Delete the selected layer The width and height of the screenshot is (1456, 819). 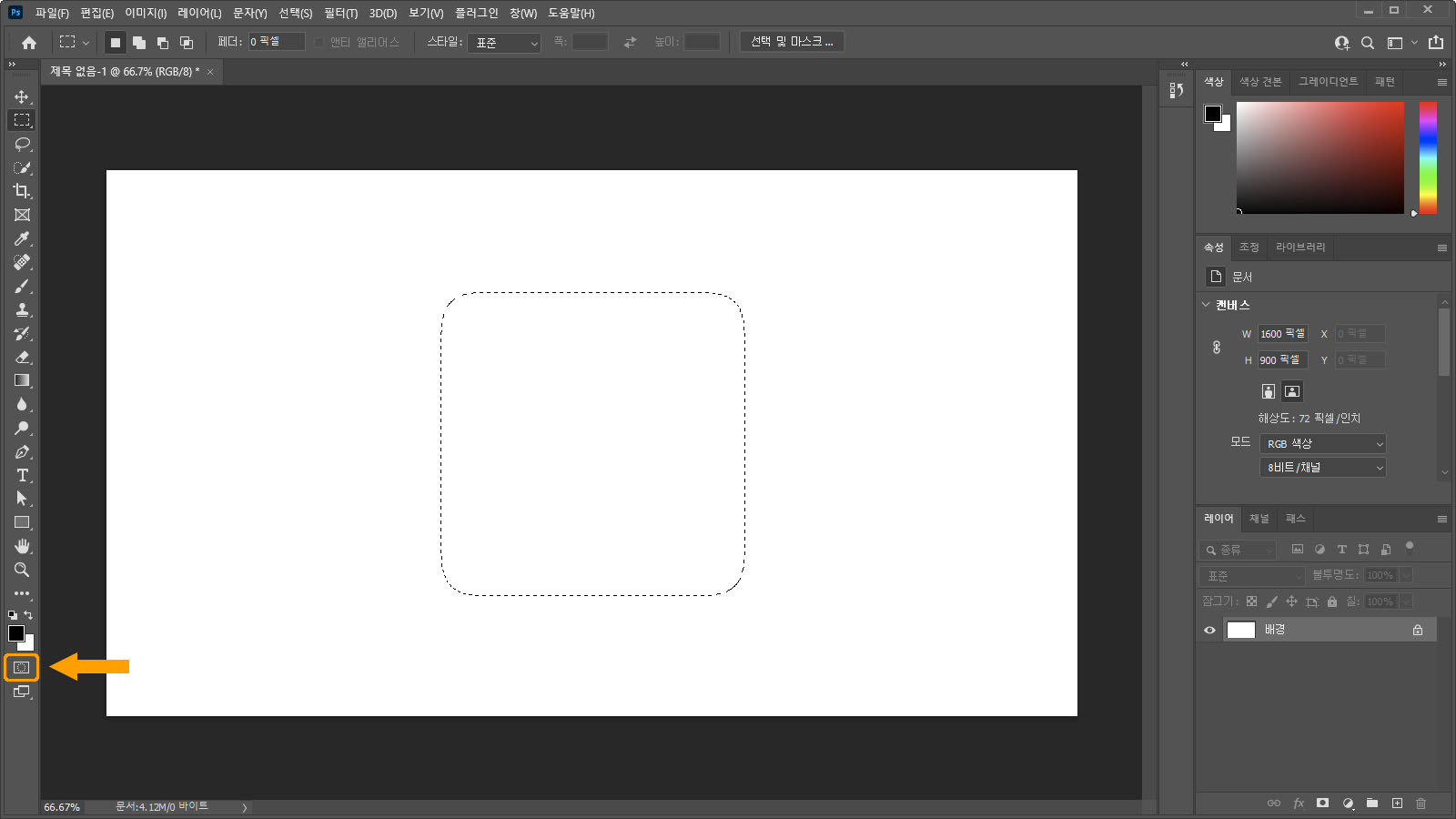(1421, 803)
